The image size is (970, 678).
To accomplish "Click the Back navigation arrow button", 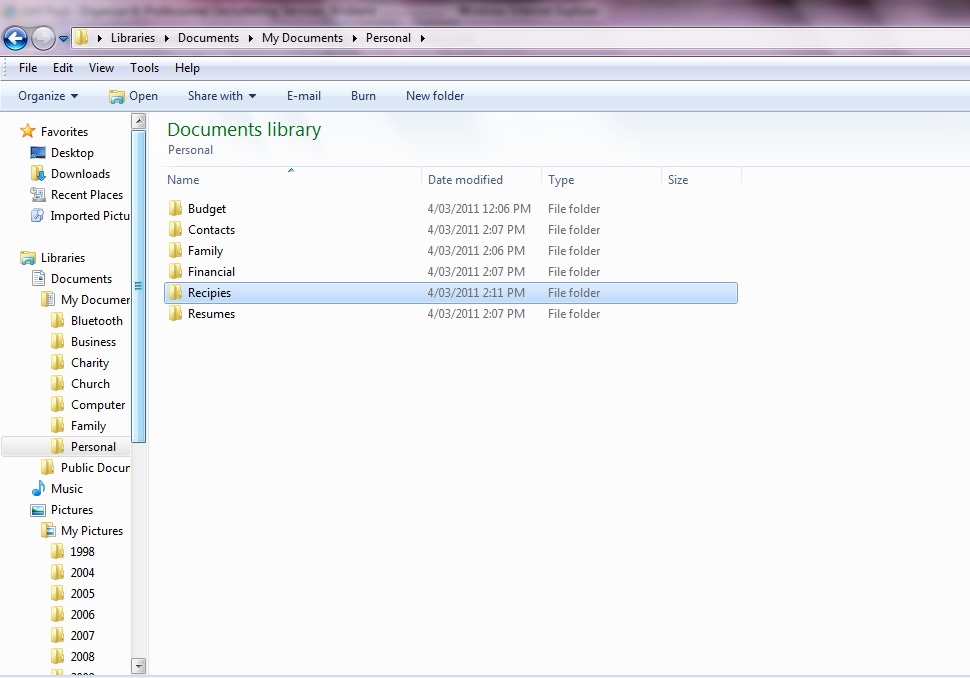I will click(x=15, y=38).
